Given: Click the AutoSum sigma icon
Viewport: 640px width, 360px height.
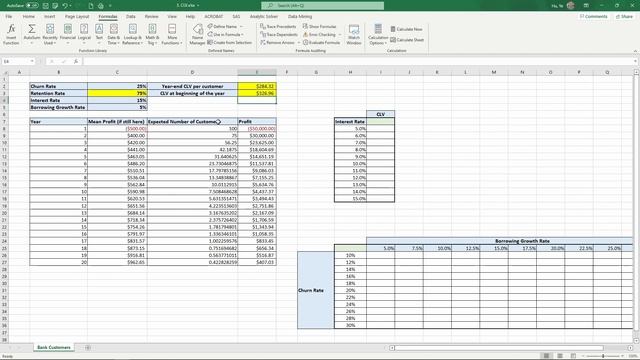Looking at the screenshot, I should (31, 29).
